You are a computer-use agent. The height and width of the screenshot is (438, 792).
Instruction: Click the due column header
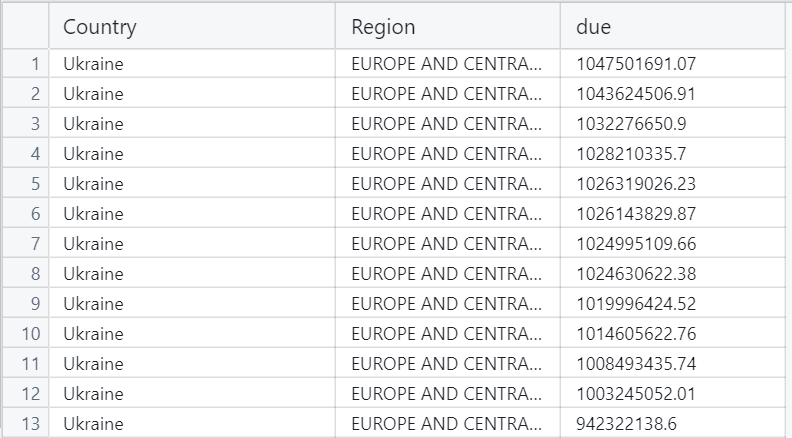(673, 26)
